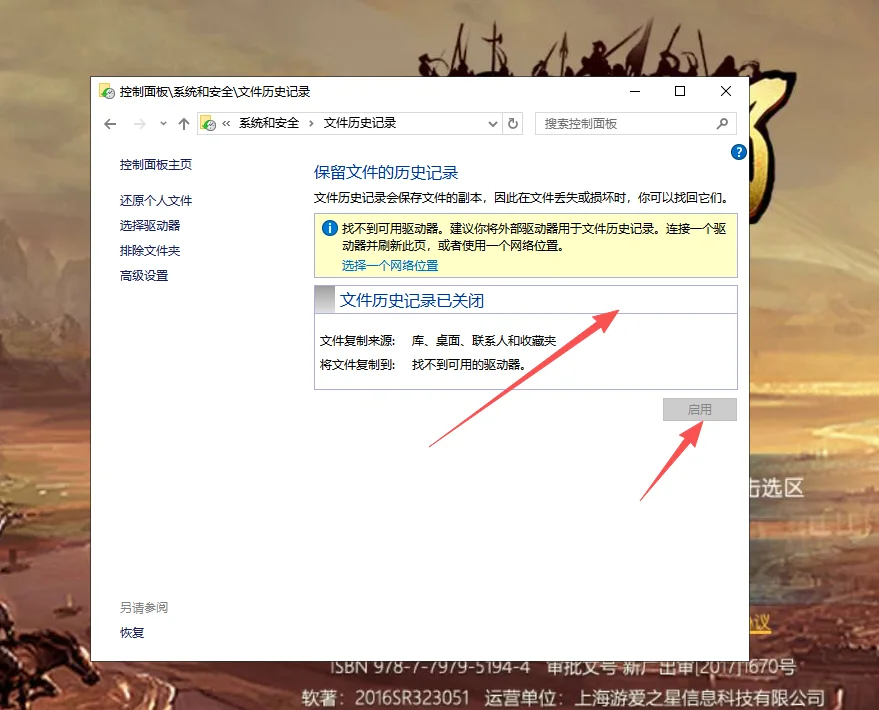Open help with blue question mark

739,152
